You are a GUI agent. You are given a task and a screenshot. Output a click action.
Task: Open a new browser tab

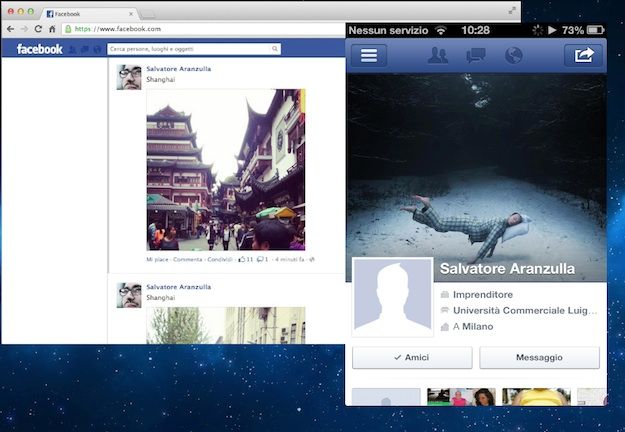pos(147,14)
